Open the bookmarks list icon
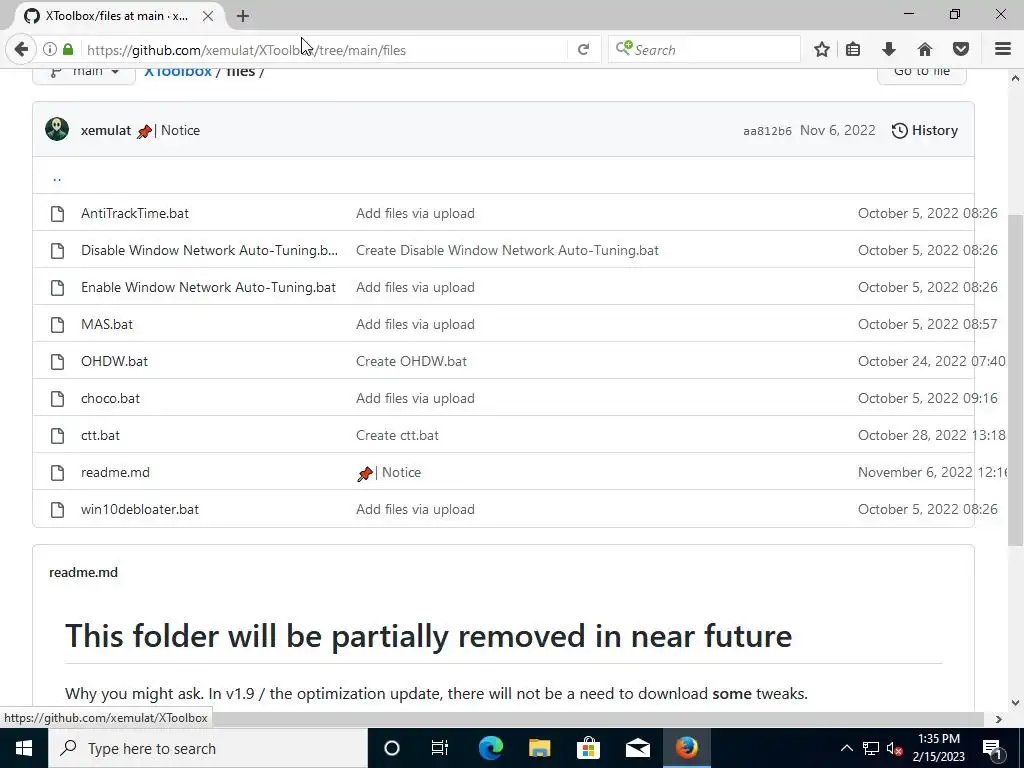This screenshot has width=1024, height=768. [853, 49]
